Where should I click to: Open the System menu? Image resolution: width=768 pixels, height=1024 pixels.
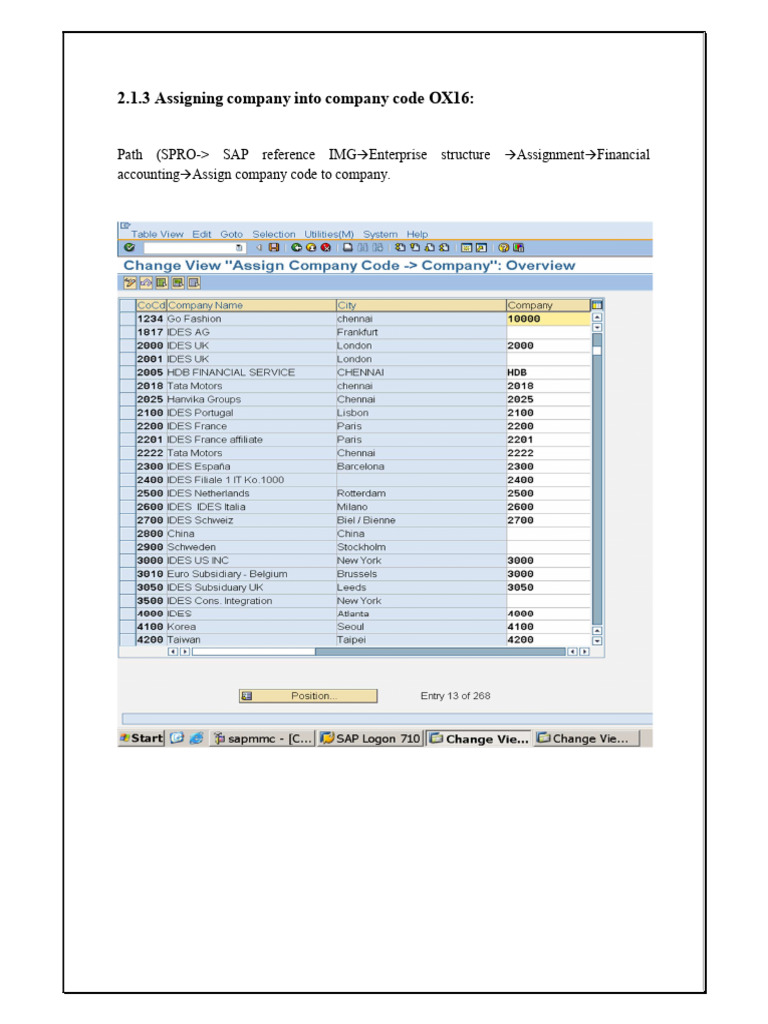point(380,234)
